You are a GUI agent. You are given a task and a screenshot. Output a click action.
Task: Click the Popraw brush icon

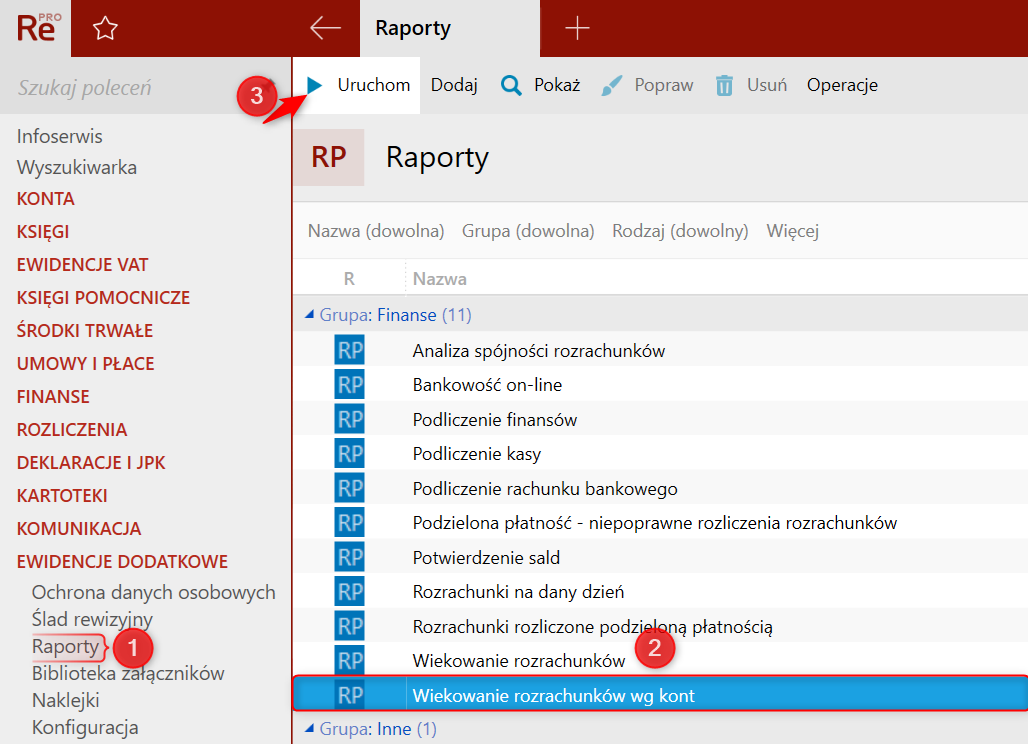[x=611, y=85]
